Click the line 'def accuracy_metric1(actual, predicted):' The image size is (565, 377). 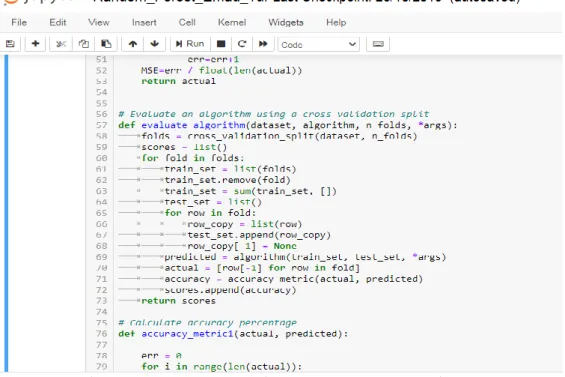[x=233, y=334]
